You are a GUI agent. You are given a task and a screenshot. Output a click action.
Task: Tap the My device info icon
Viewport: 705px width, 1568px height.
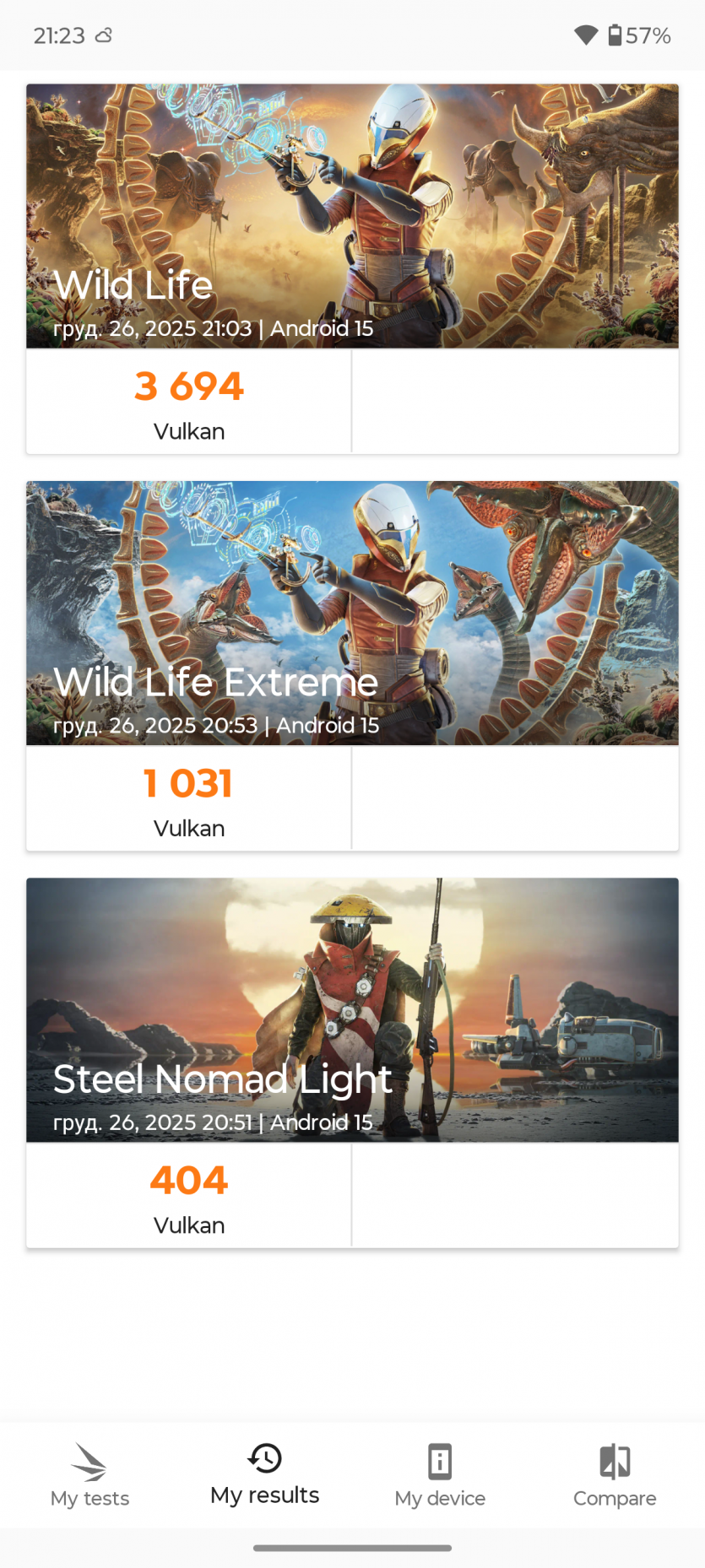[440, 1462]
